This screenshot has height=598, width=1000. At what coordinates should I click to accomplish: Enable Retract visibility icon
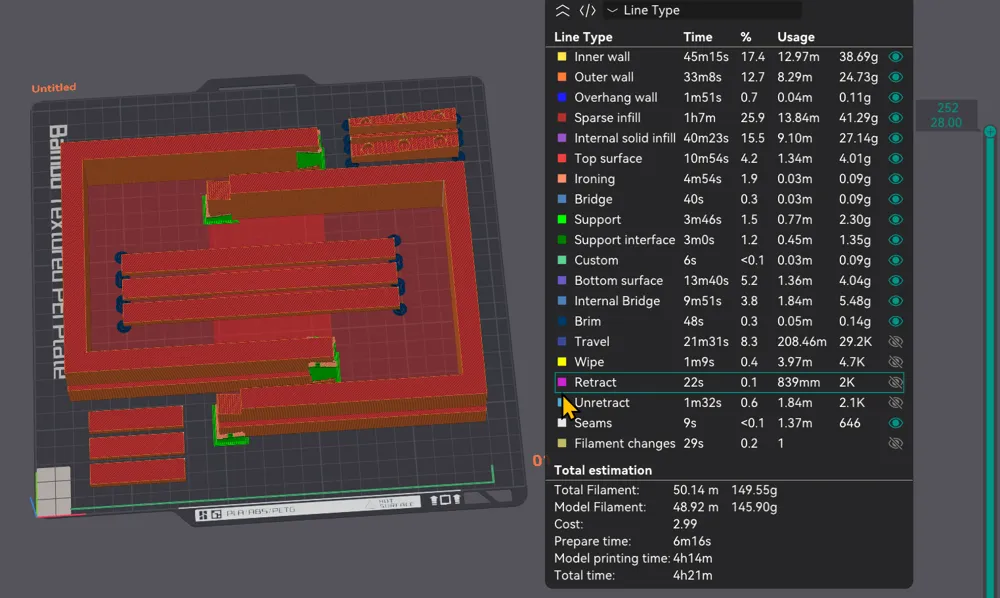(x=895, y=383)
